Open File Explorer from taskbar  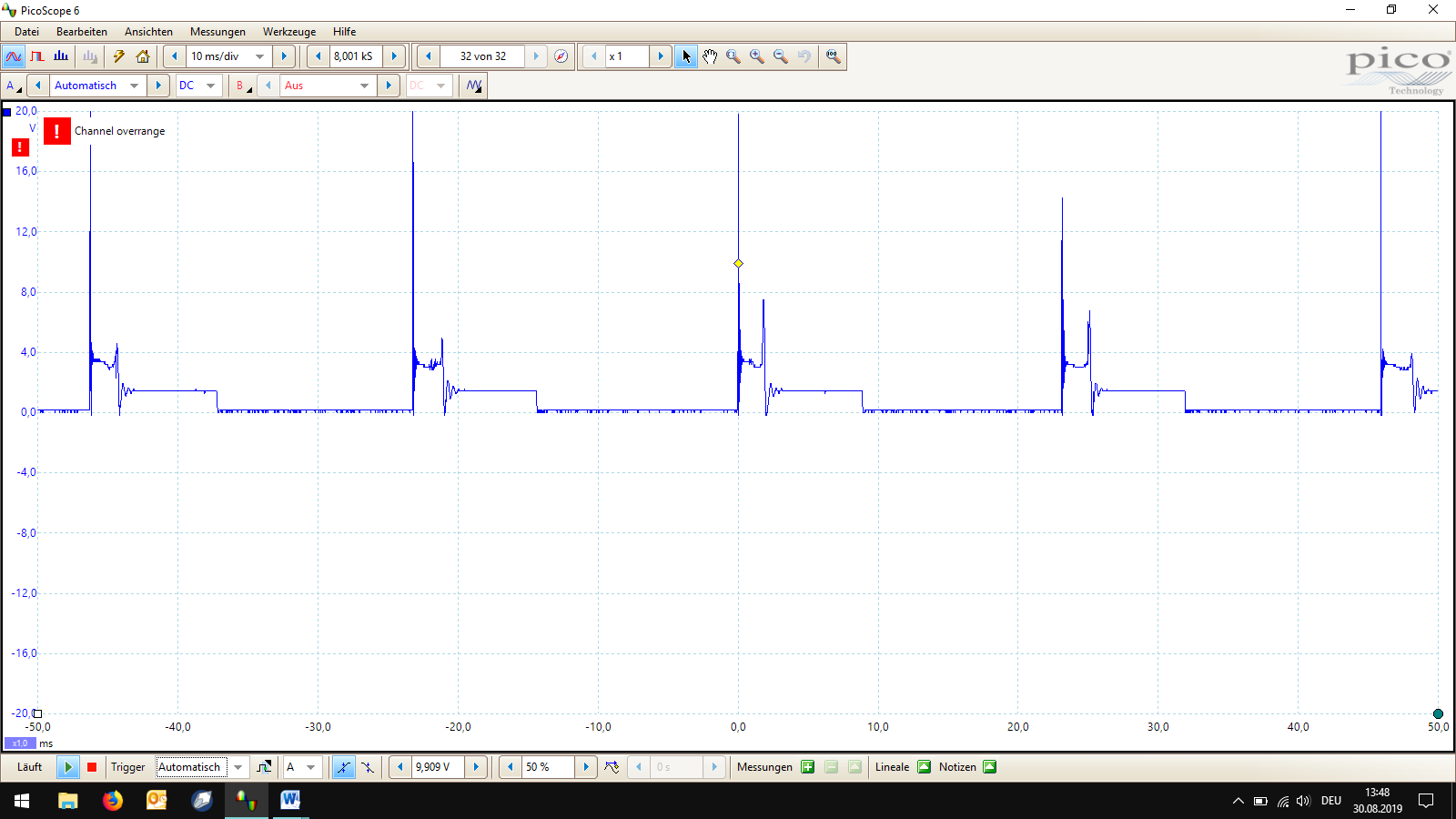[68, 801]
